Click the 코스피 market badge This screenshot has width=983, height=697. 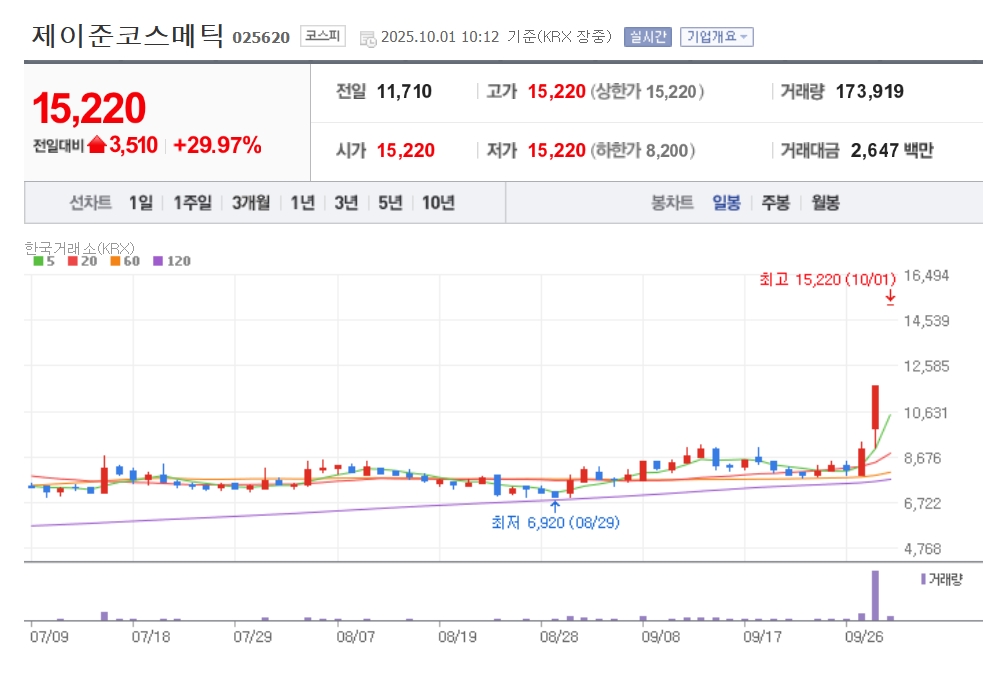tap(322, 36)
